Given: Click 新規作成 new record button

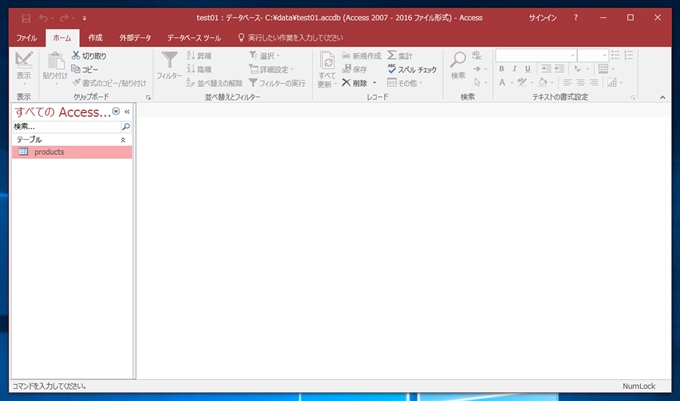Looking at the screenshot, I should 361,55.
